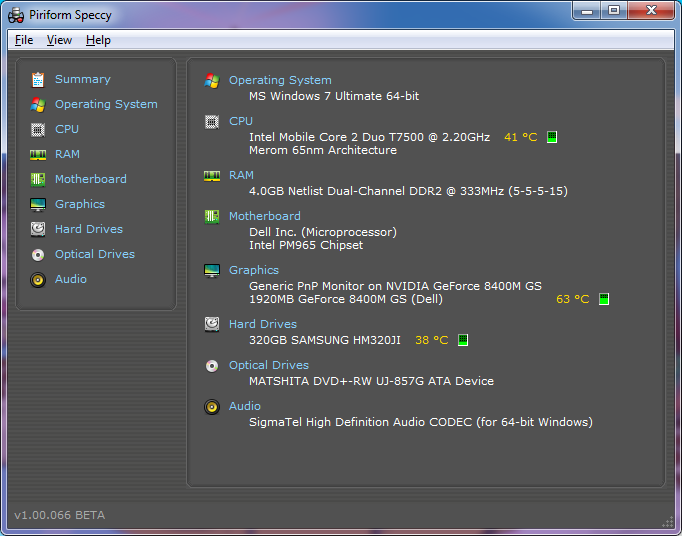Open the Help menu
The image size is (682, 536).
[98, 40]
